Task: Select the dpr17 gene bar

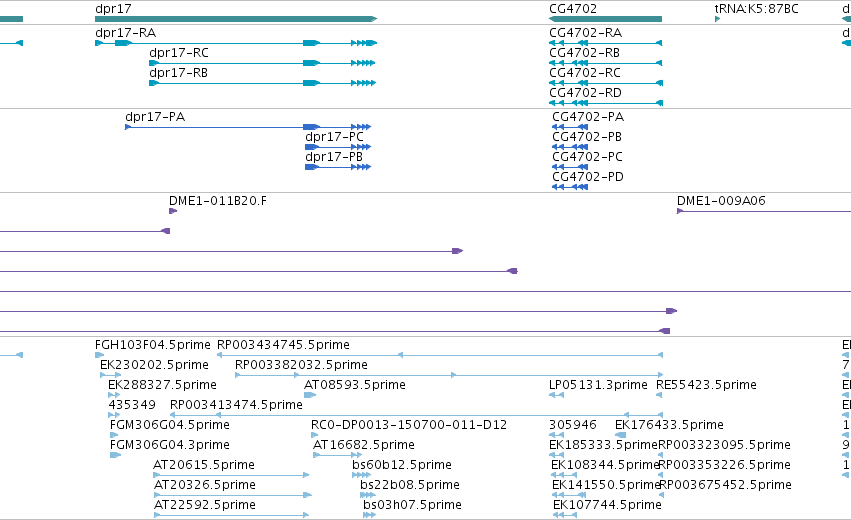Action: (x=236, y=19)
